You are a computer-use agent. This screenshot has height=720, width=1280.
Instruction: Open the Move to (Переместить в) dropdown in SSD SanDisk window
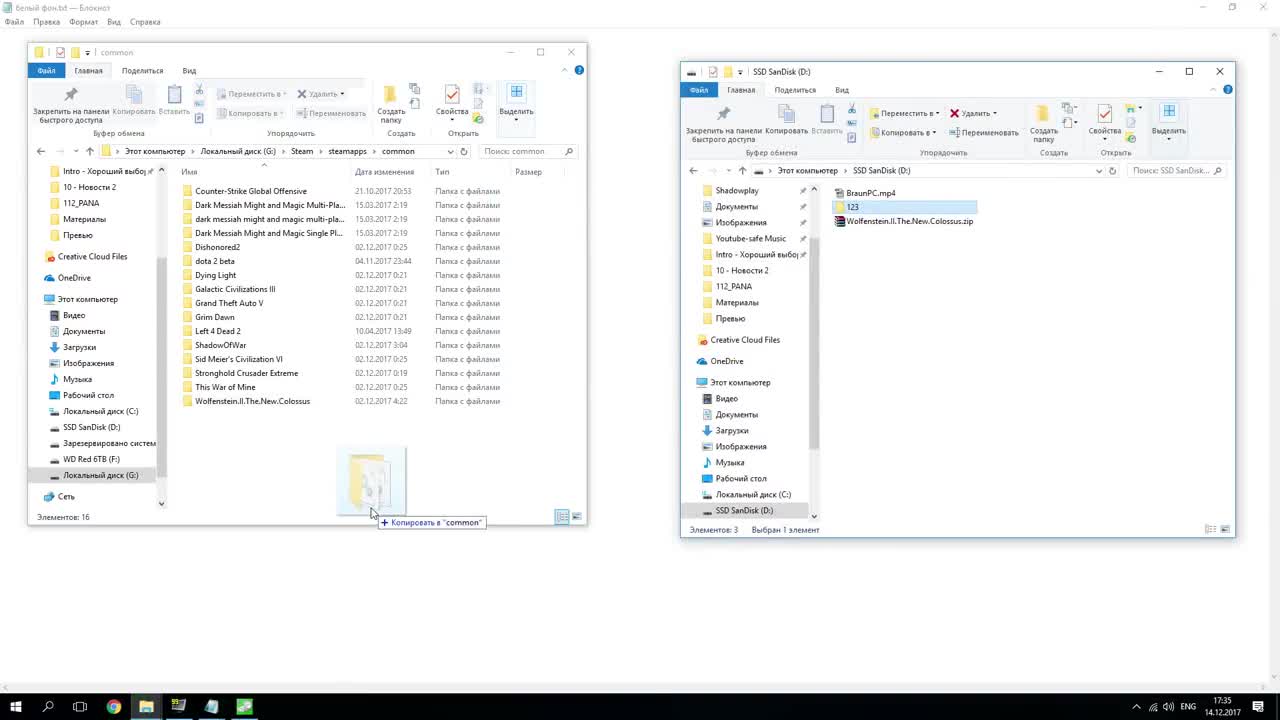click(x=904, y=113)
